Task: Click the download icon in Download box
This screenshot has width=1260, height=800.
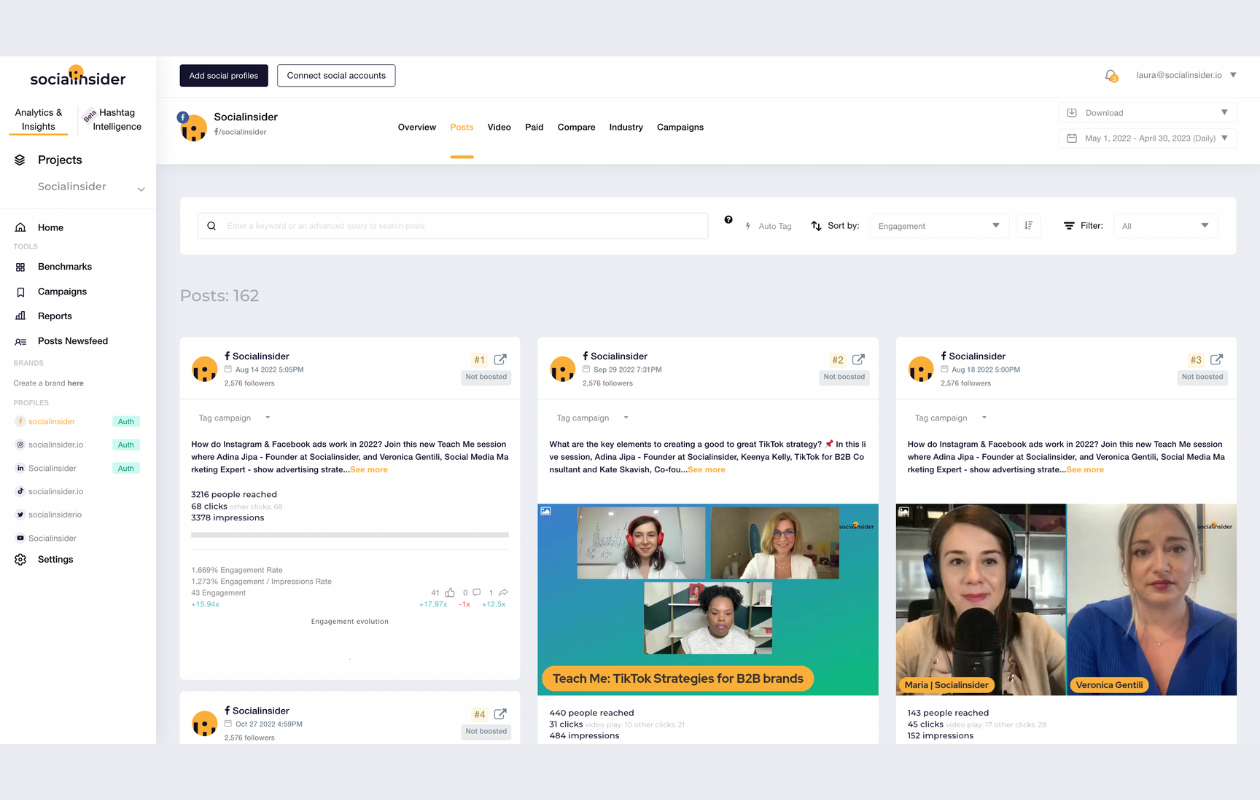Action: (1072, 113)
